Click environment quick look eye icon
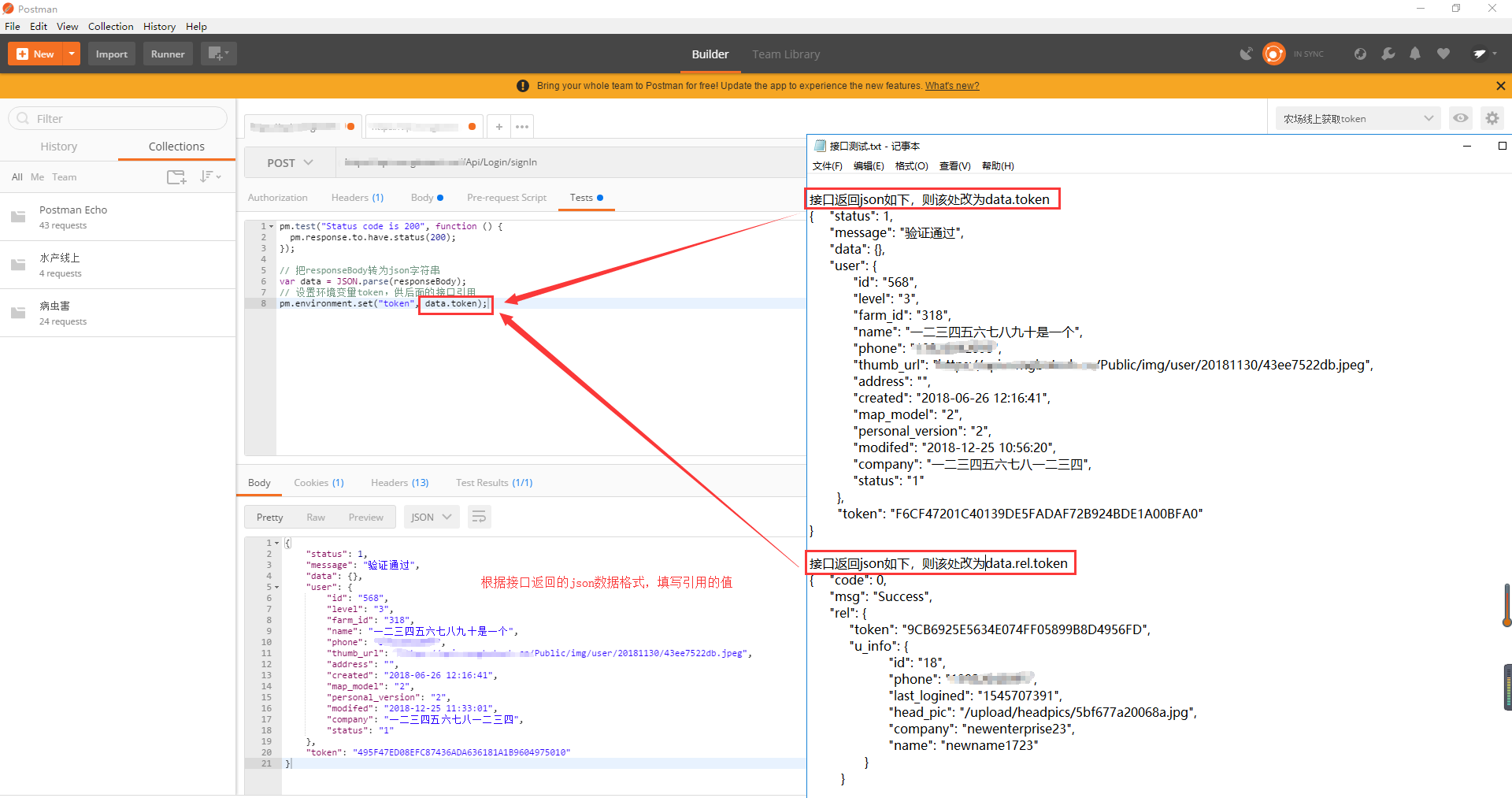 [1461, 119]
